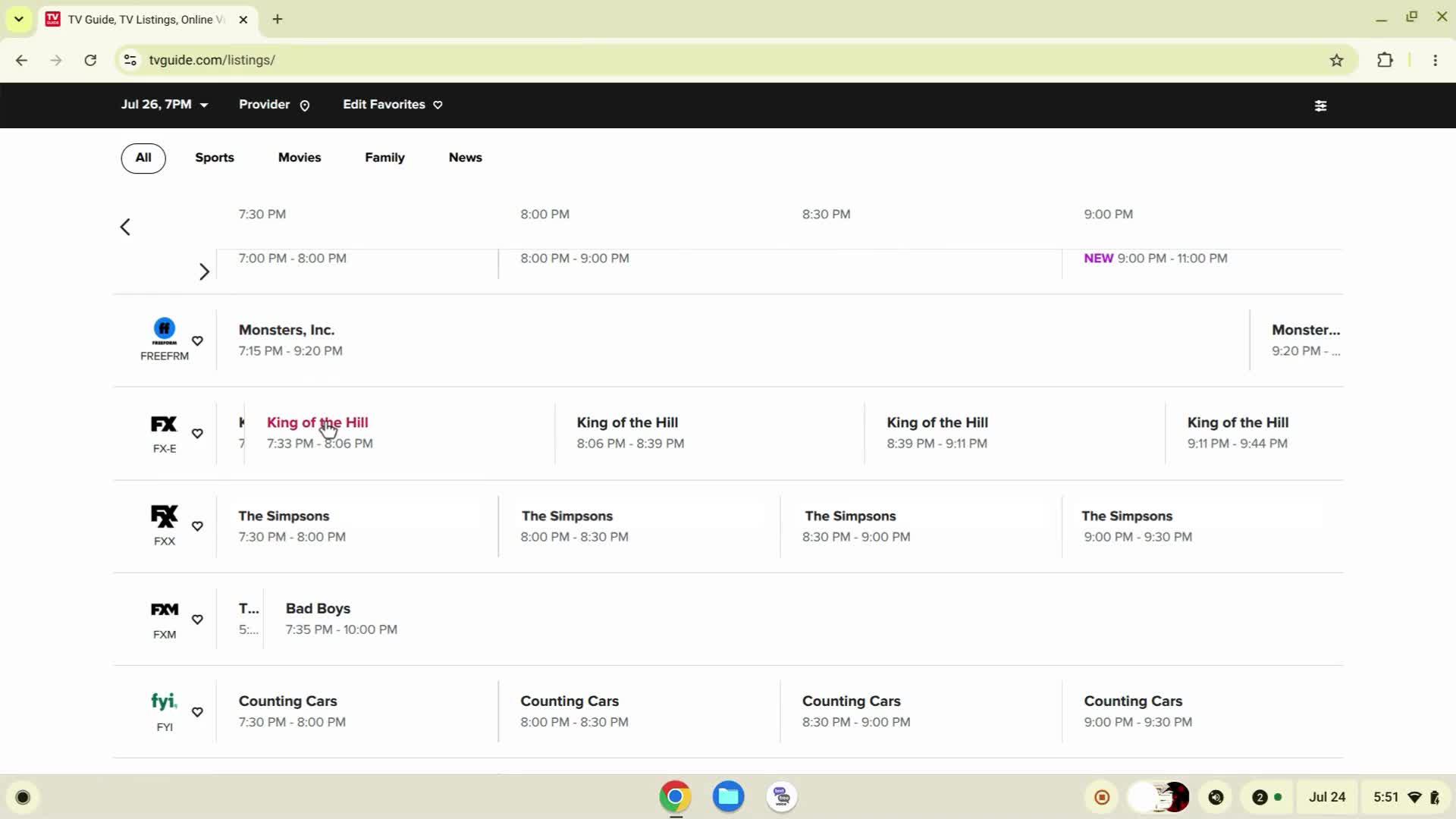Open the FXX channel logo

[x=164, y=516]
